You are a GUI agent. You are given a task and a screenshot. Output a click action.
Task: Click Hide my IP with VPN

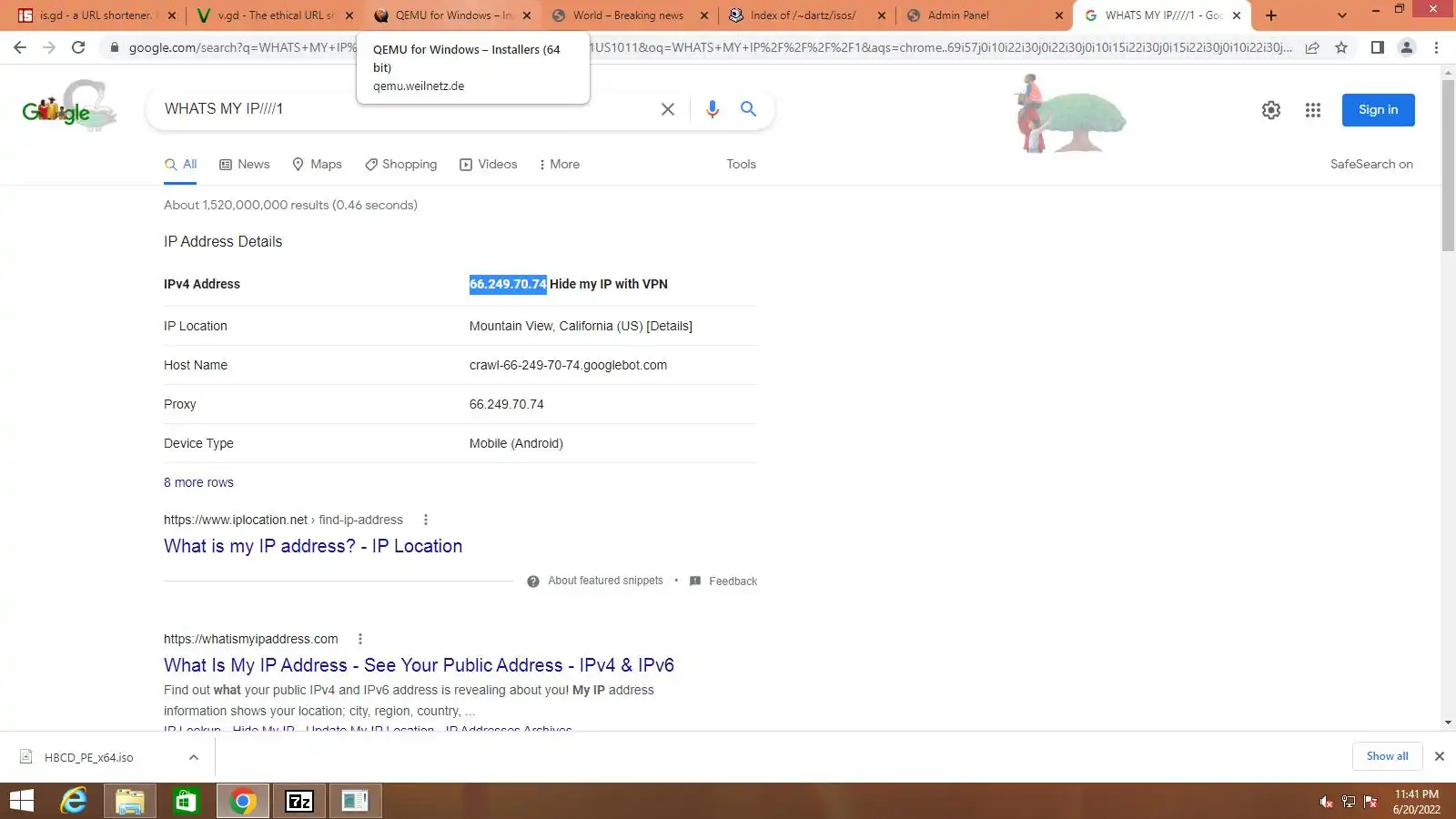[x=609, y=284]
